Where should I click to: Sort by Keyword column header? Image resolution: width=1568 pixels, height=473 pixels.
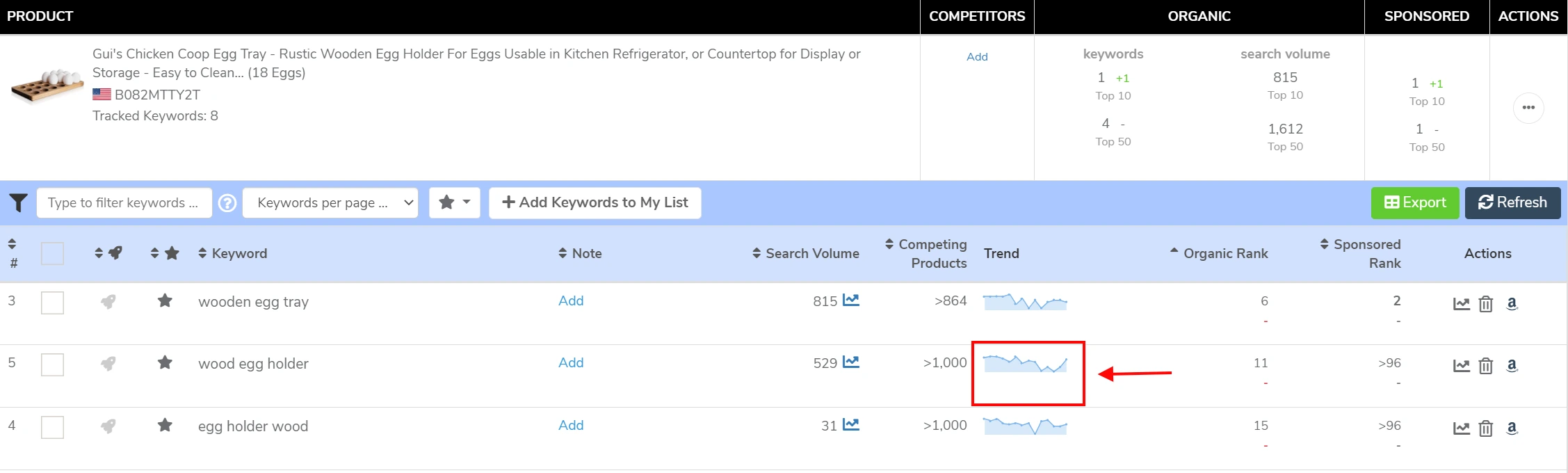pos(233,254)
